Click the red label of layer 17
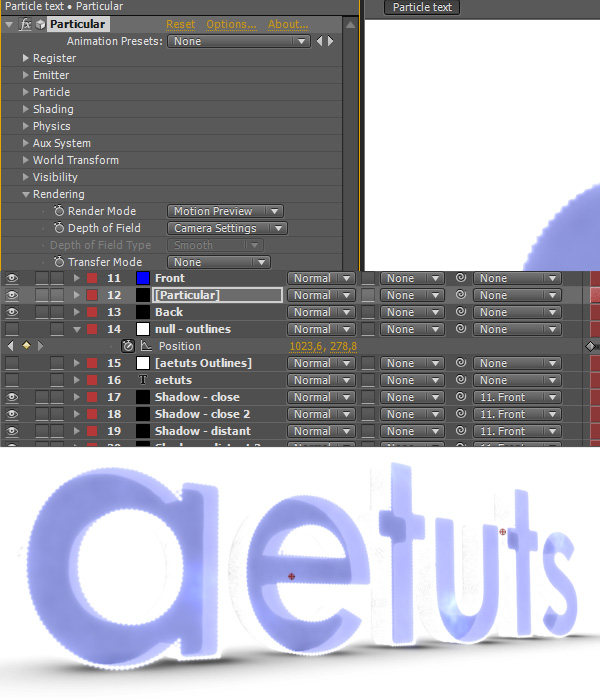600x700 pixels. click(92, 397)
